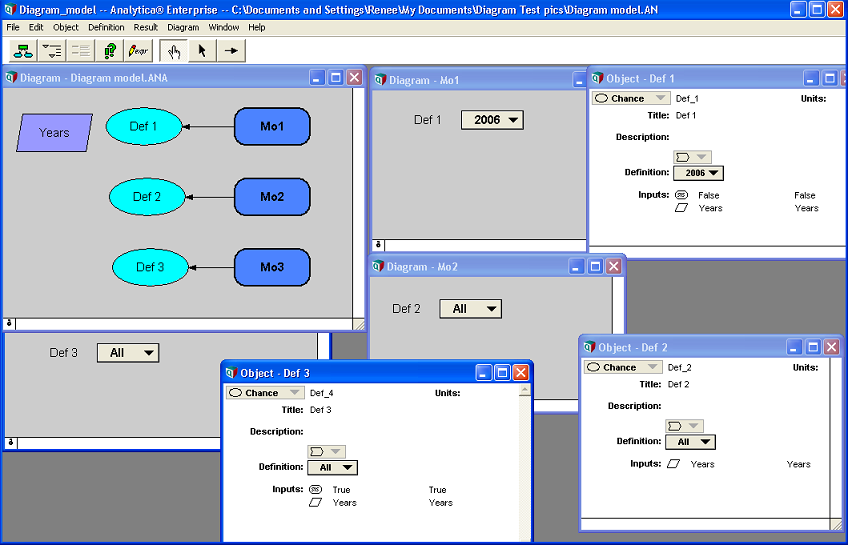
Task: Select the Draw Arrows tool
Action: (x=231, y=51)
